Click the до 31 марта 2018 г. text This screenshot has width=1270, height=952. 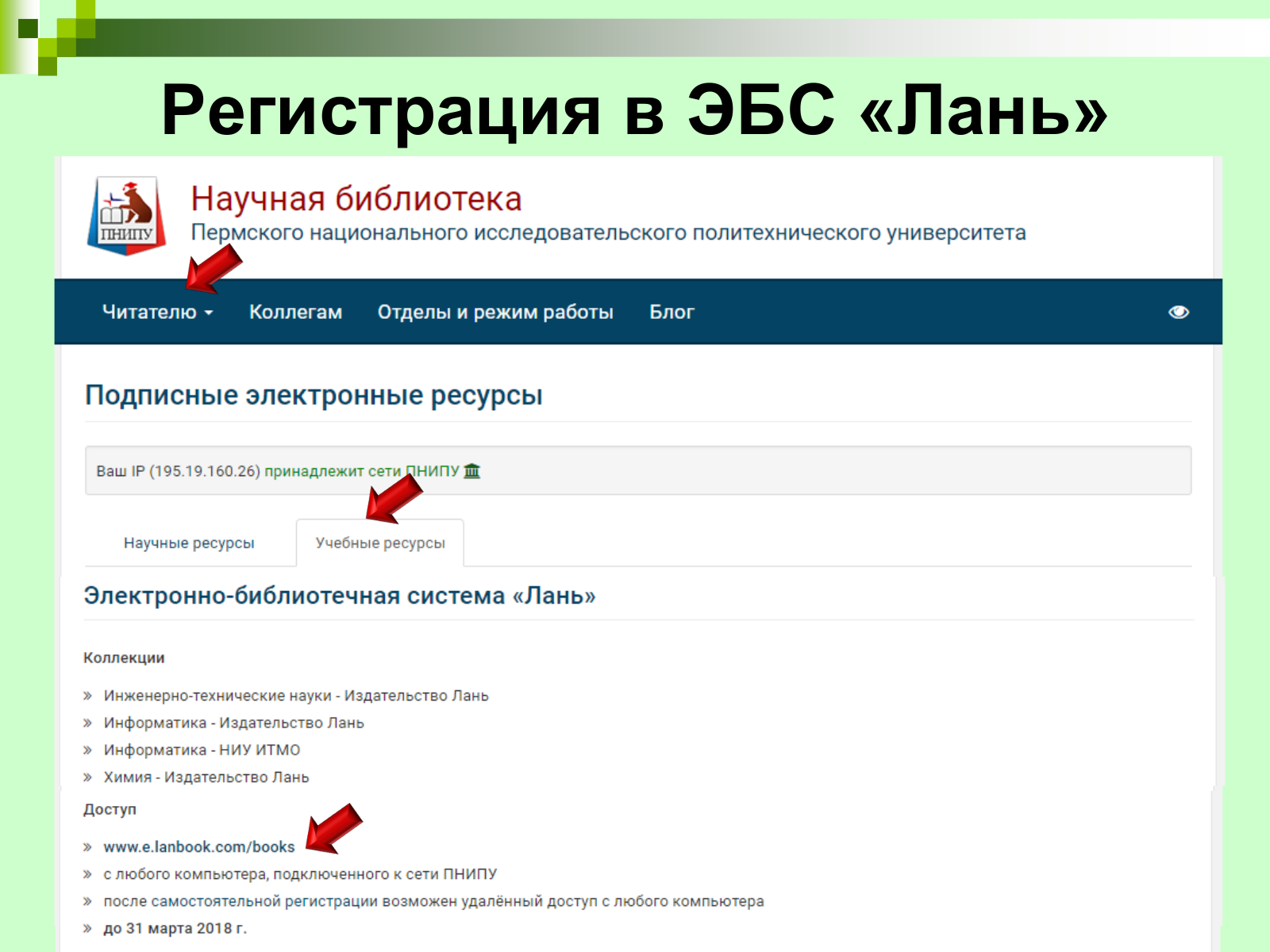point(175,928)
